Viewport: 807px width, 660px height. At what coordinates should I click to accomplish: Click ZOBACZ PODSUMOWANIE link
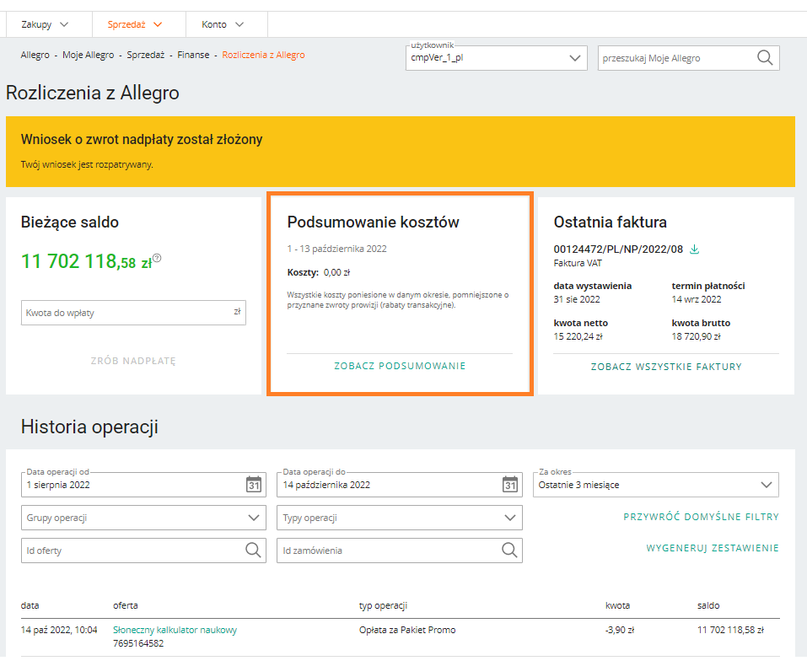point(400,366)
